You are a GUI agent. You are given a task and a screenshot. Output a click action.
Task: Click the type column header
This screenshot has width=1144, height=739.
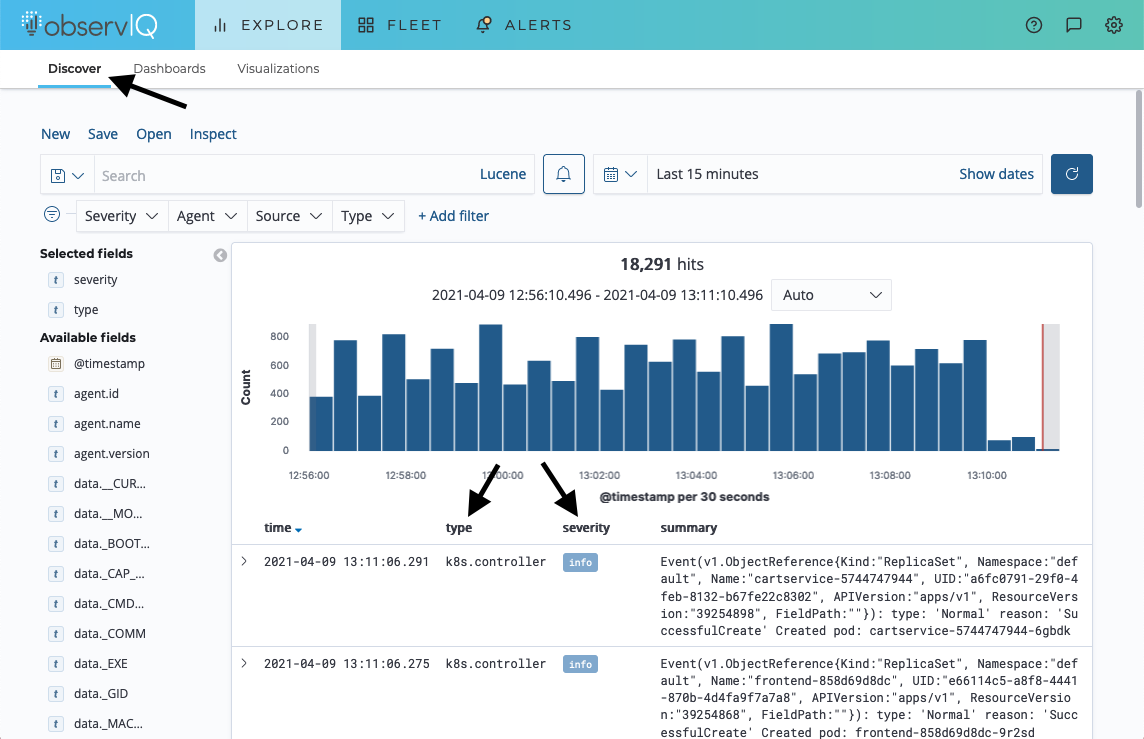pyautogui.click(x=459, y=527)
